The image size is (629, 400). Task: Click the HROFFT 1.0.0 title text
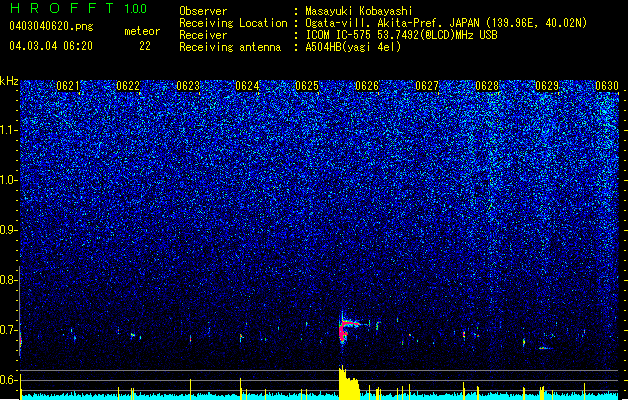pos(79,8)
